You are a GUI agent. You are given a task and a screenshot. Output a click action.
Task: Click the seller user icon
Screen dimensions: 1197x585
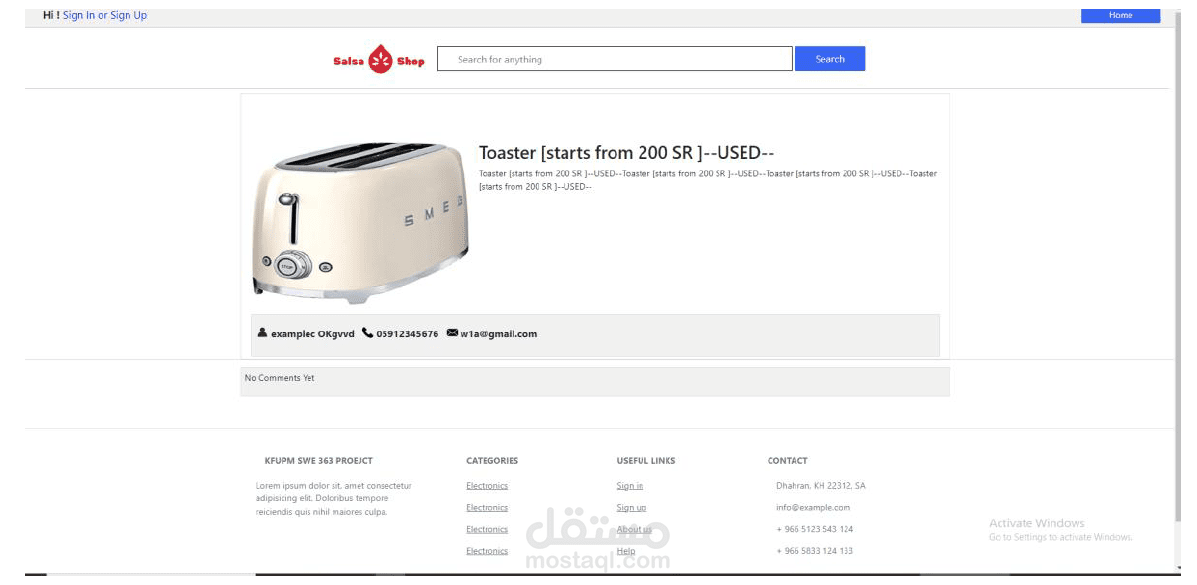(x=263, y=333)
